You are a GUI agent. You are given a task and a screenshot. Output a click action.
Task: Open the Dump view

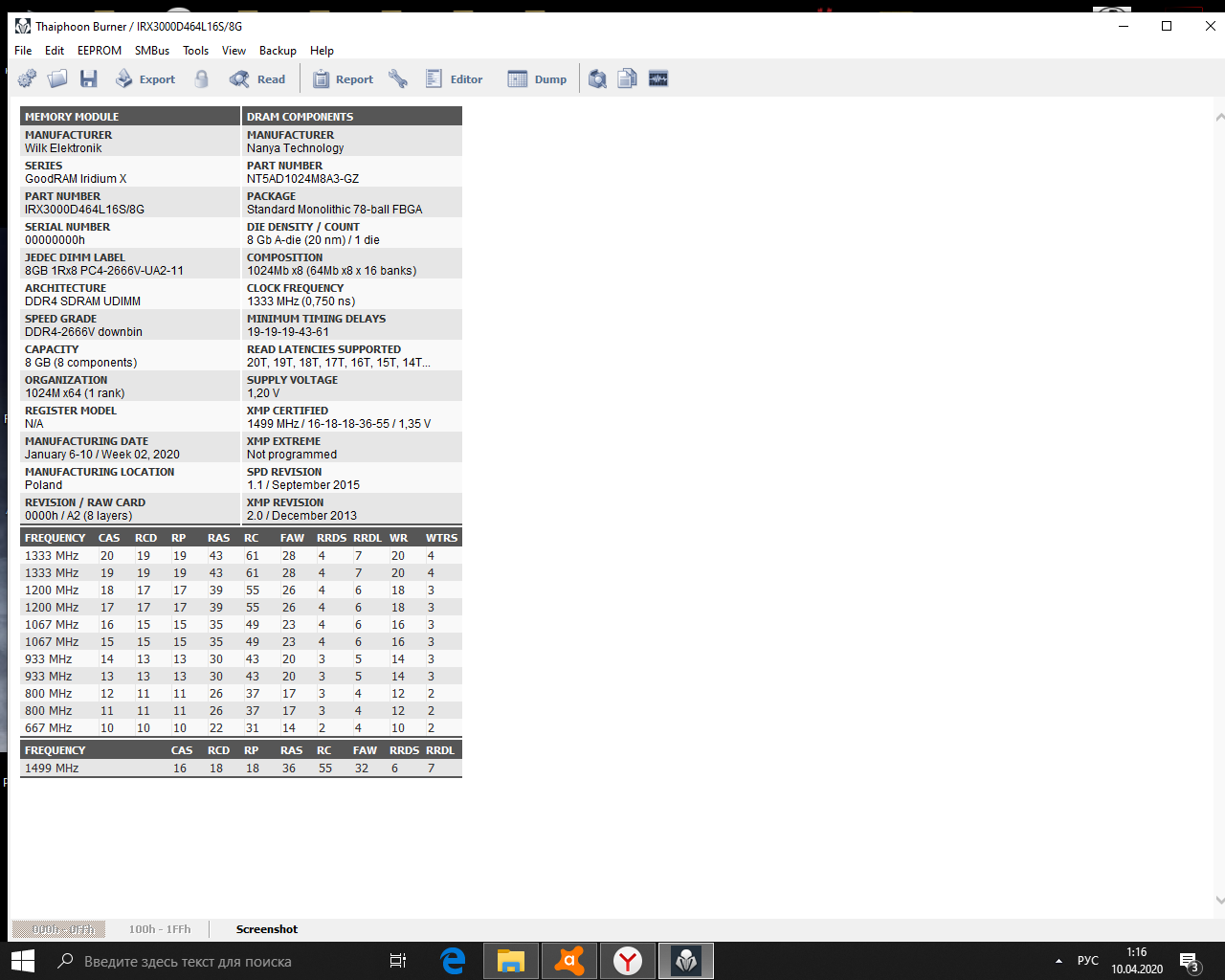[x=537, y=79]
